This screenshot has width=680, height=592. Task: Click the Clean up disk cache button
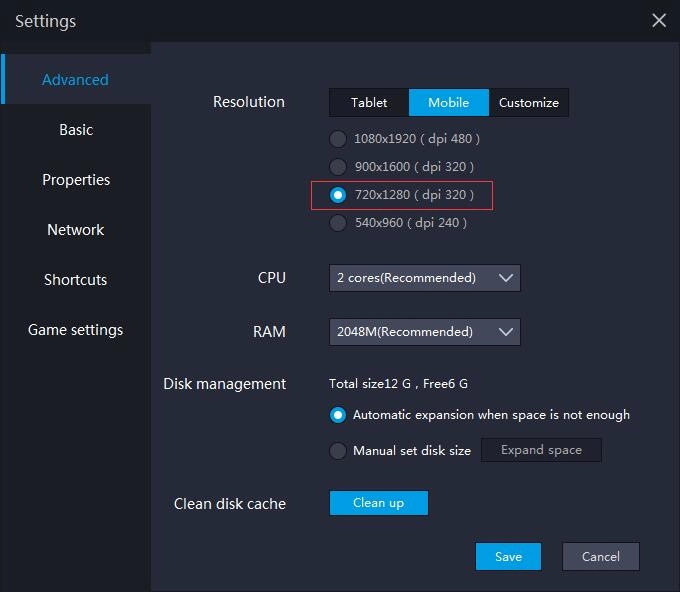pos(379,503)
